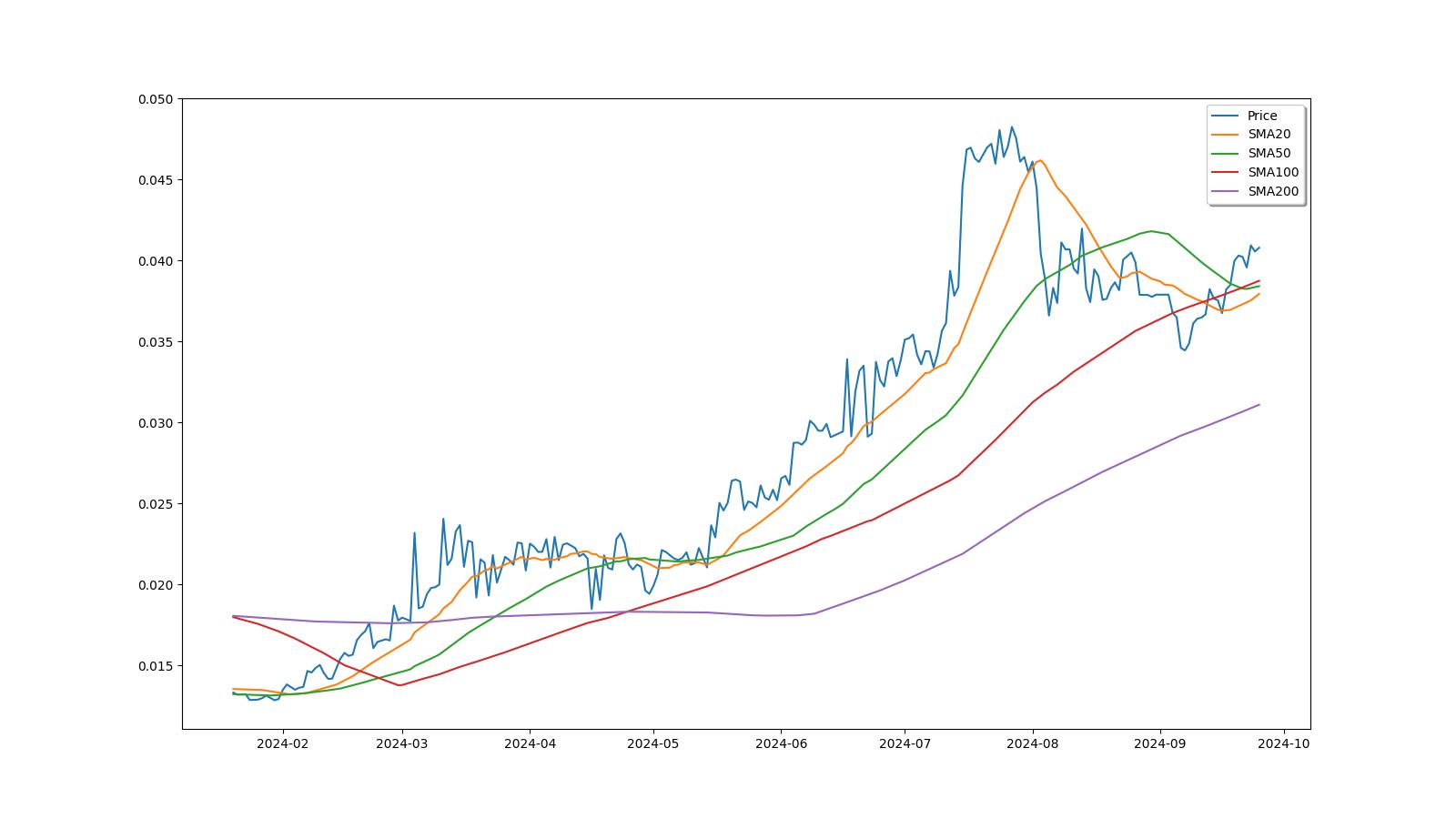Click the 2024-02 x-axis date label
This screenshot has width=1456, height=819.
[x=283, y=743]
